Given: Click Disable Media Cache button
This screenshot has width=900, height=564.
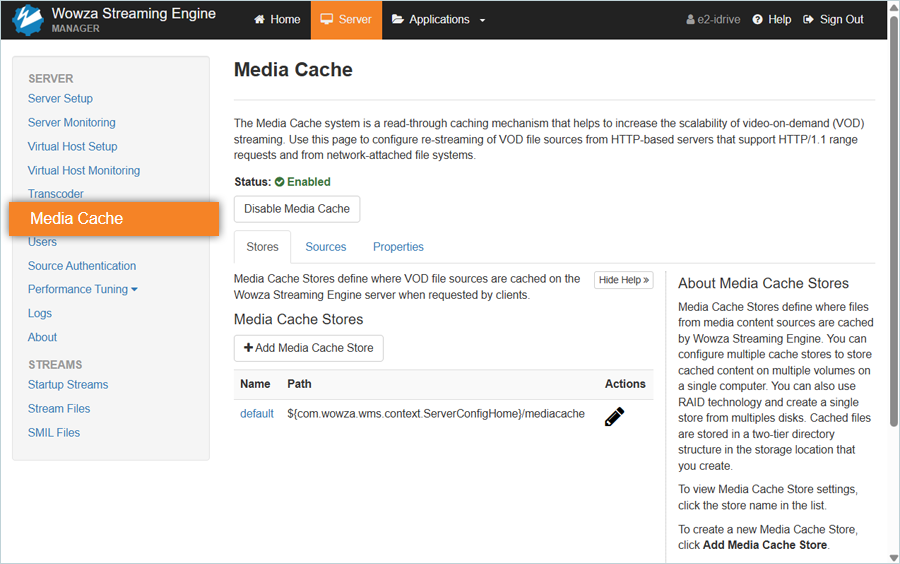Looking at the screenshot, I should tap(297, 209).
